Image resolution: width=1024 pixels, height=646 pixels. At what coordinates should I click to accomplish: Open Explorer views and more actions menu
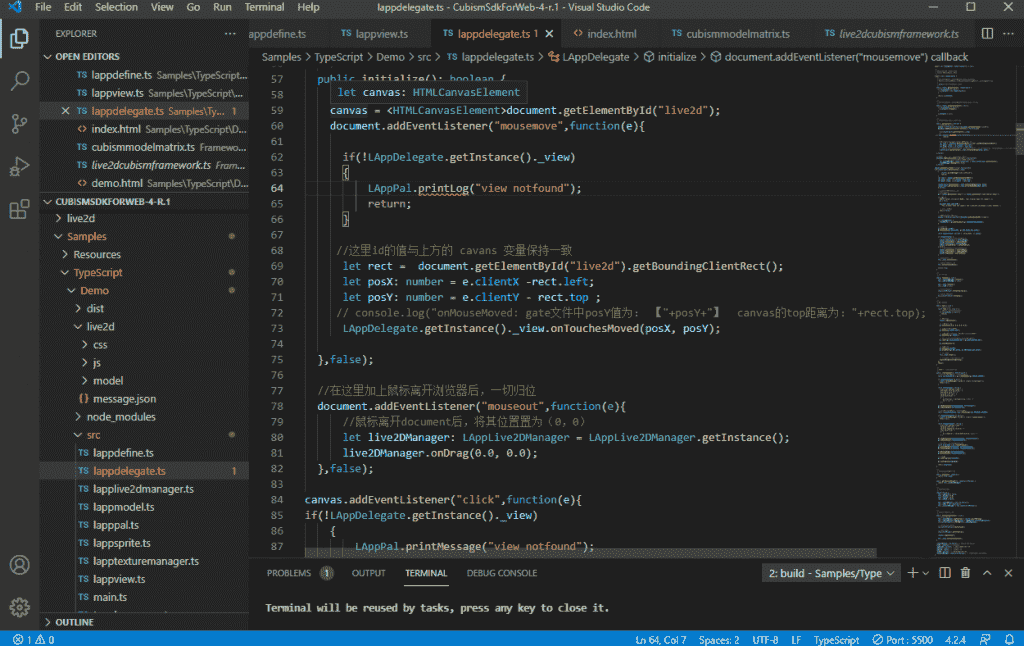[230, 34]
